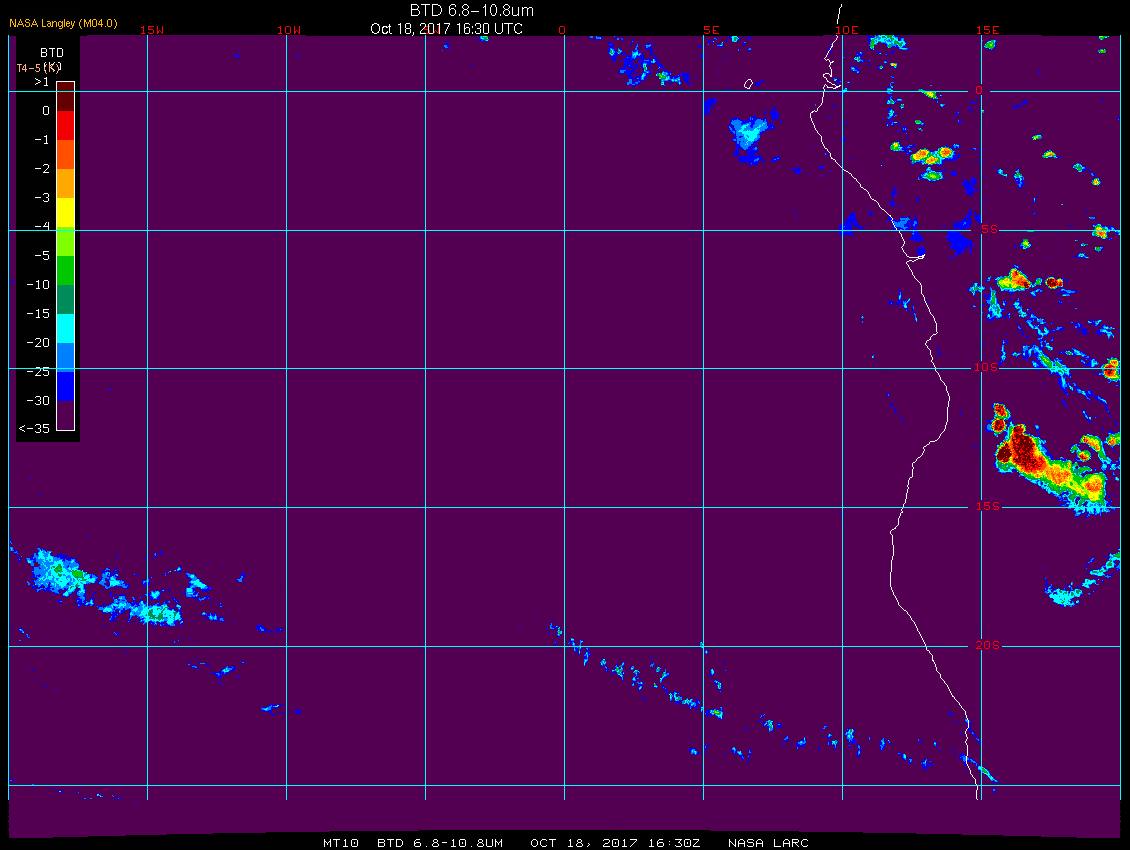1130x850 pixels.
Task: Click the '10W' longitude label
Action: pyautogui.click(x=289, y=30)
